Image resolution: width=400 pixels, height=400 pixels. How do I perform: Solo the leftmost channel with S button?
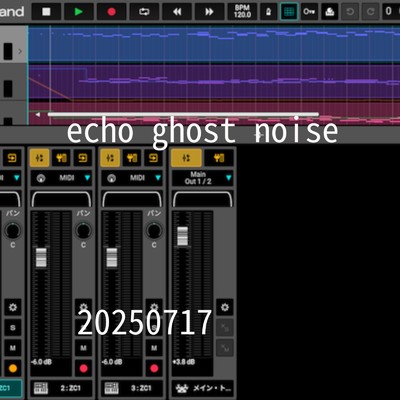13,328
